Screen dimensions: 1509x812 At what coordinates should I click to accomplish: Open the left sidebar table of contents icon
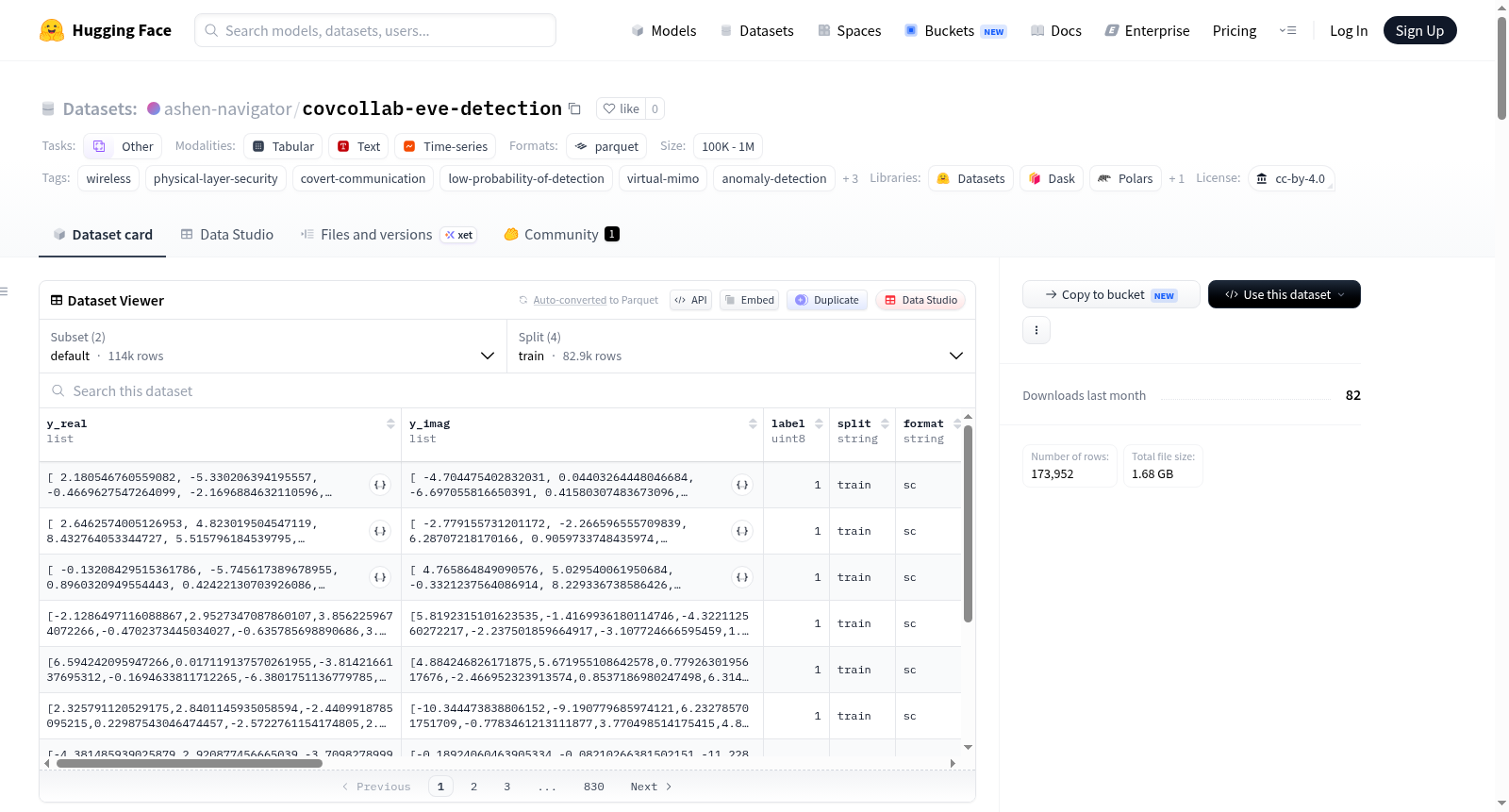(x=4, y=291)
